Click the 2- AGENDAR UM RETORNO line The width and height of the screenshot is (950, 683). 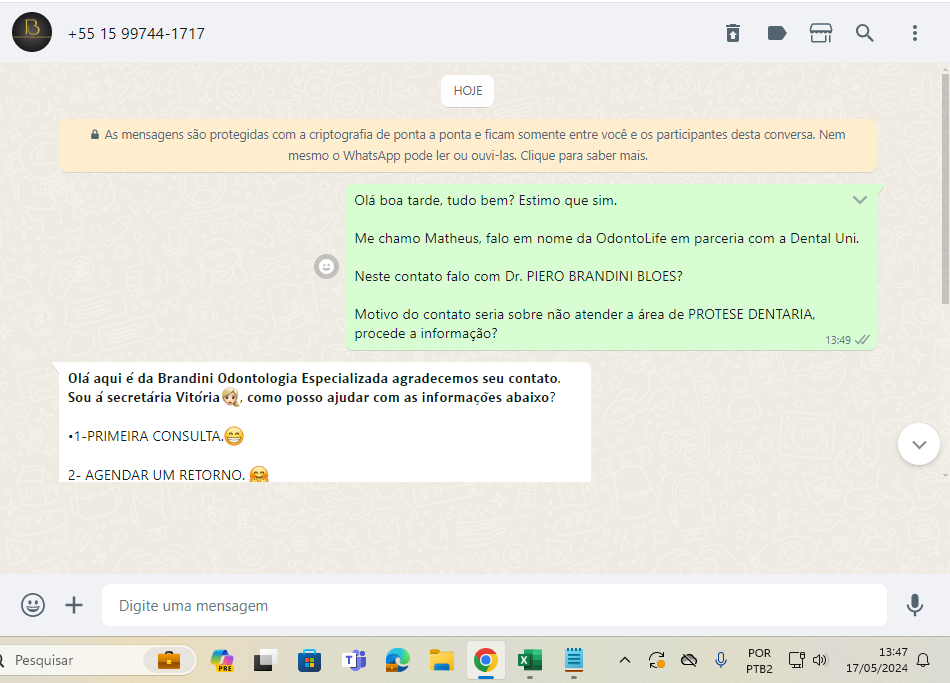pos(168,475)
